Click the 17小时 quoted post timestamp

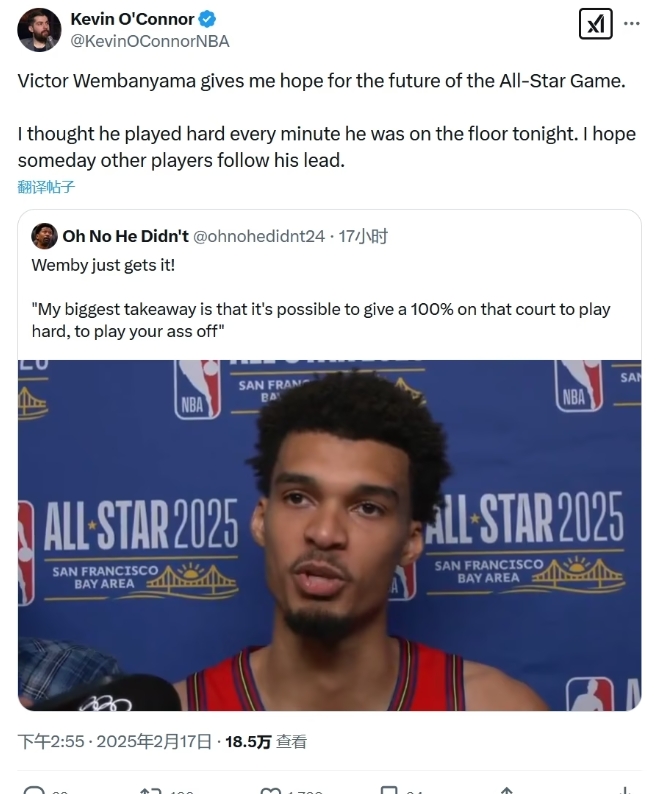point(363,236)
